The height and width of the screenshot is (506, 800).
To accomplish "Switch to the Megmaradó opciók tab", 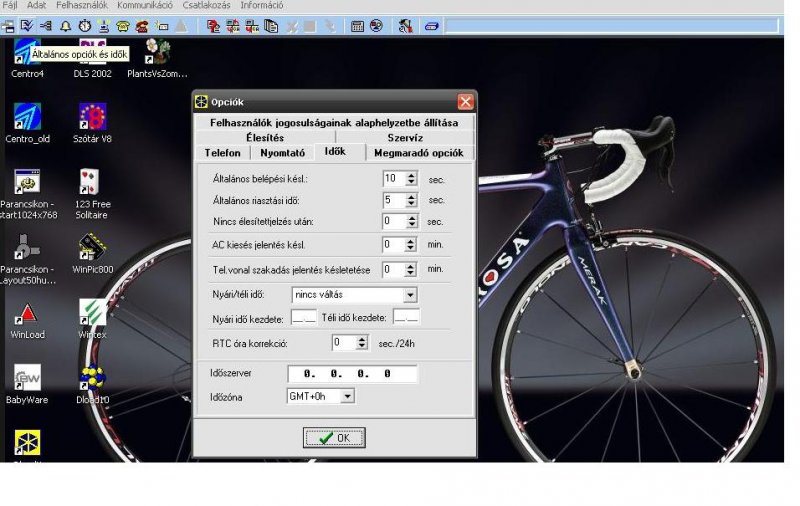I will click(x=419, y=153).
